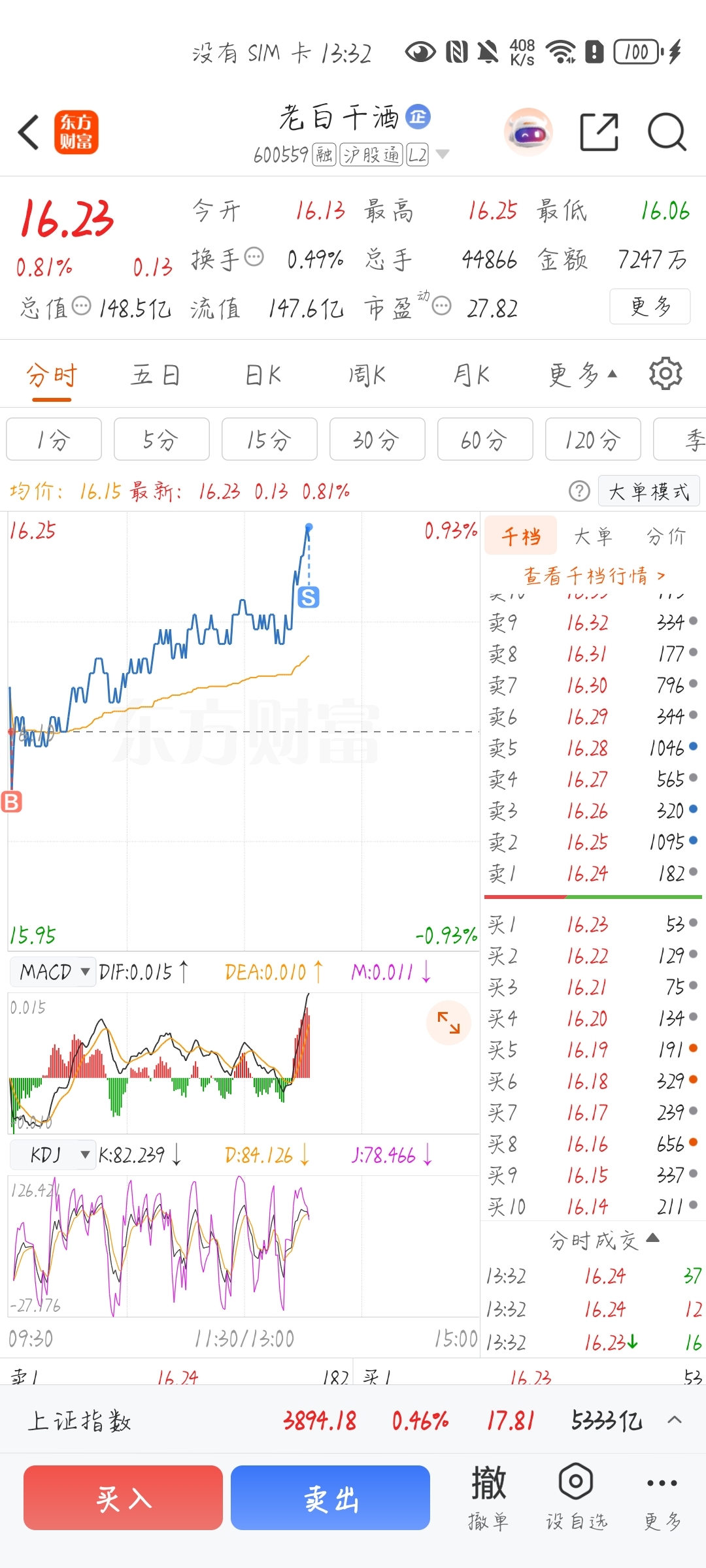Expand the MACD chart fullscreen icon
The image size is (706, 1568).
[x=448, y=1022]
